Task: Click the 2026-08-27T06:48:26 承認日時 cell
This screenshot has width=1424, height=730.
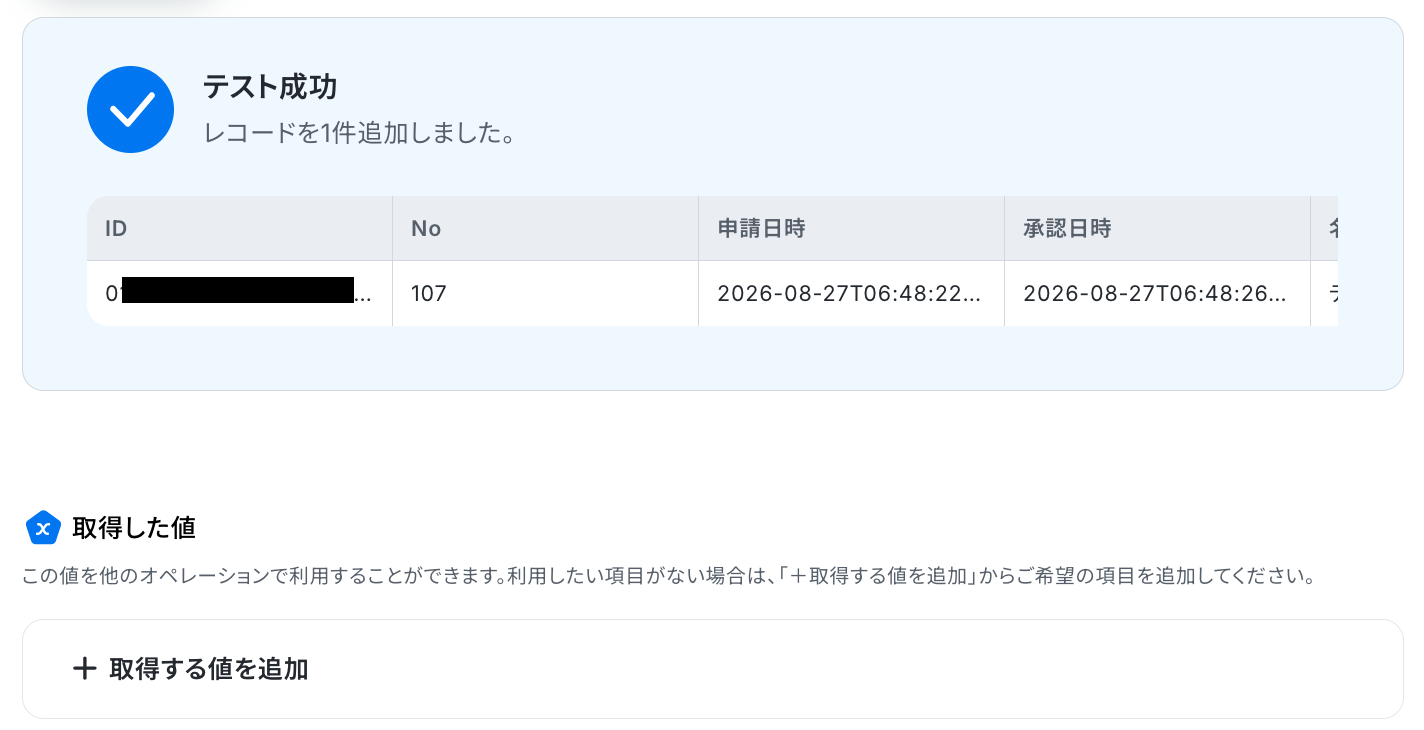Action: [x=1157, y=293]
